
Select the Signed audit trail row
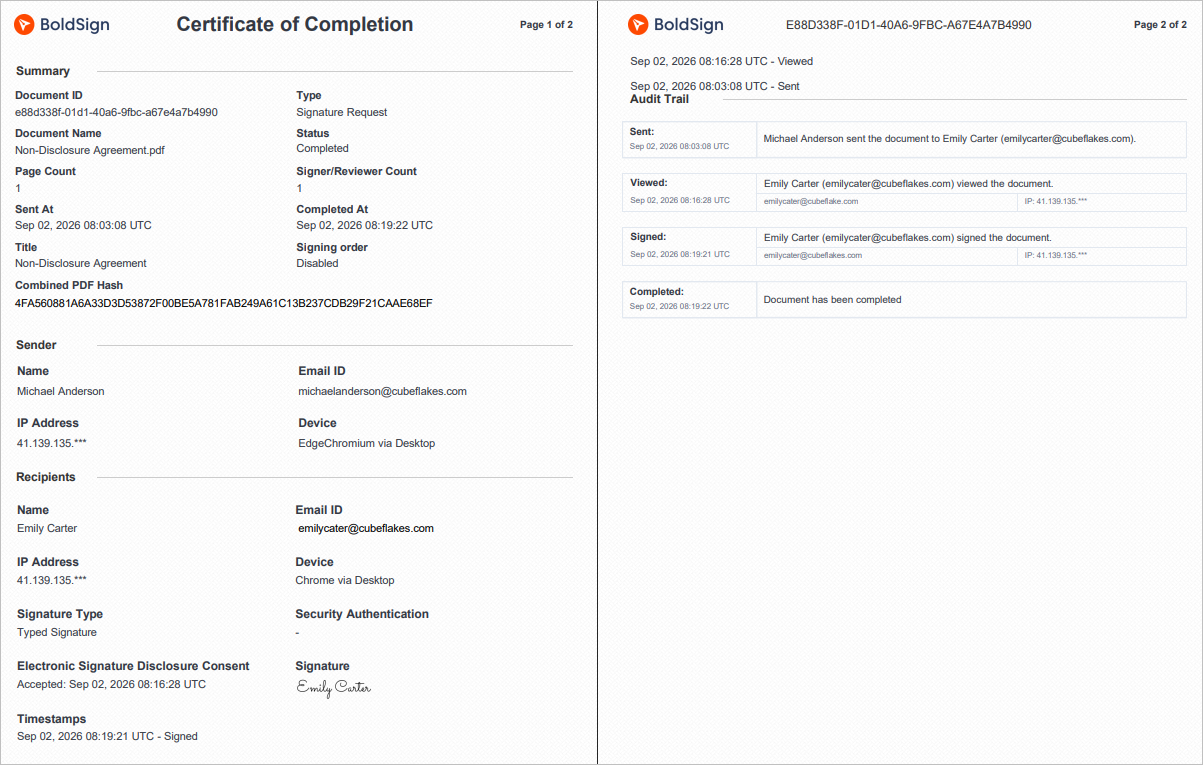point(904,247)
